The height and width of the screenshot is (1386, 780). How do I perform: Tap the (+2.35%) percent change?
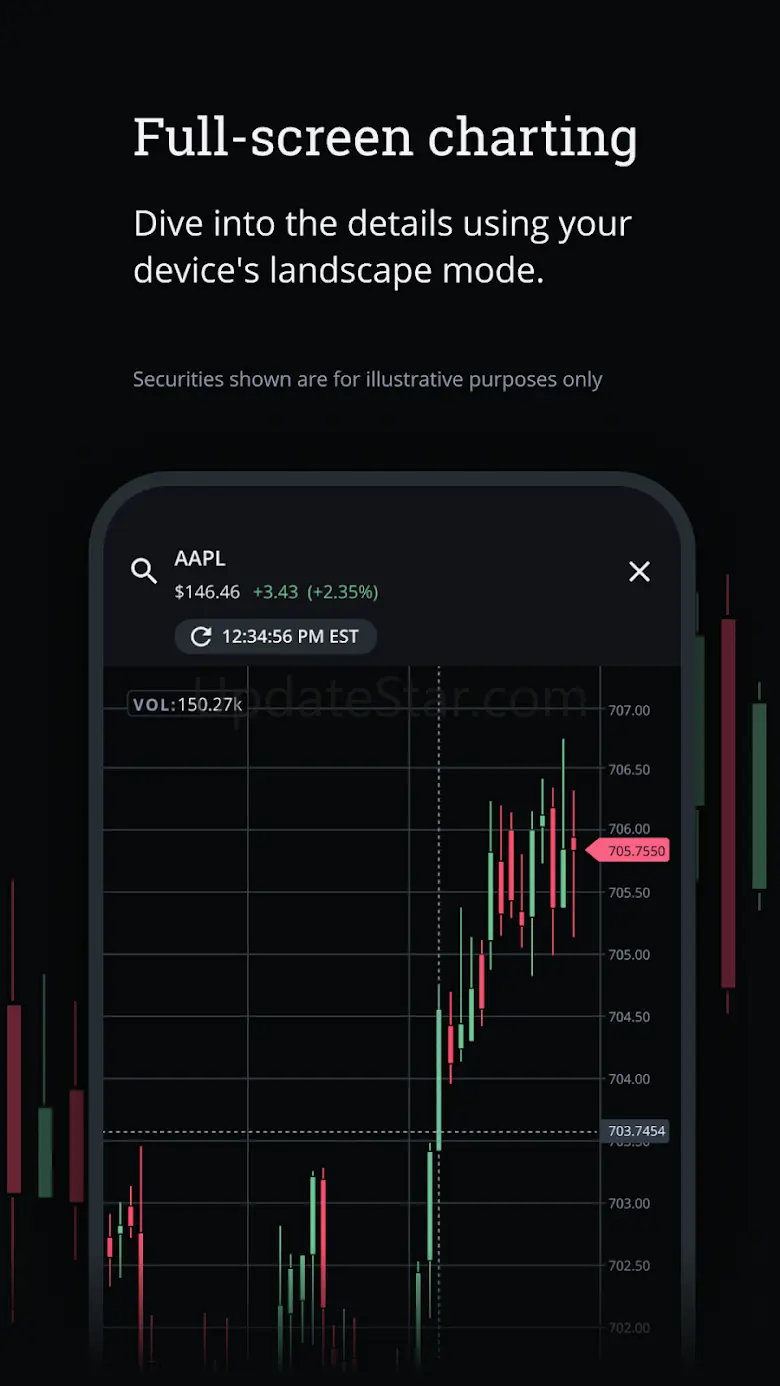click(342, 592)
